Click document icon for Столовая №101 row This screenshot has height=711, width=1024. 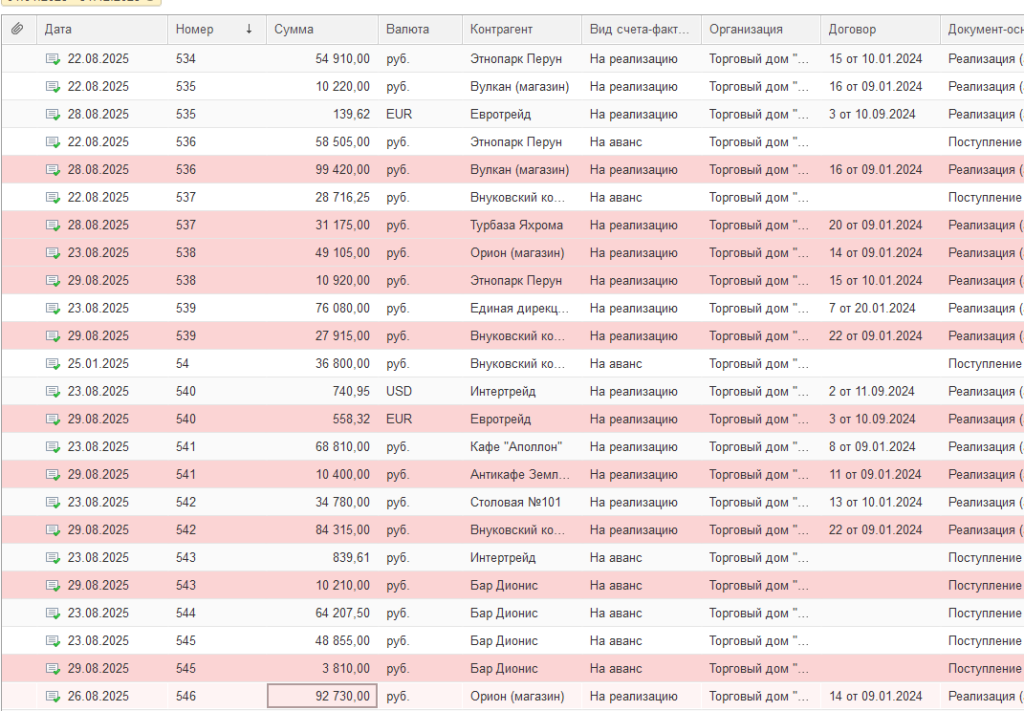click(53, 502)
